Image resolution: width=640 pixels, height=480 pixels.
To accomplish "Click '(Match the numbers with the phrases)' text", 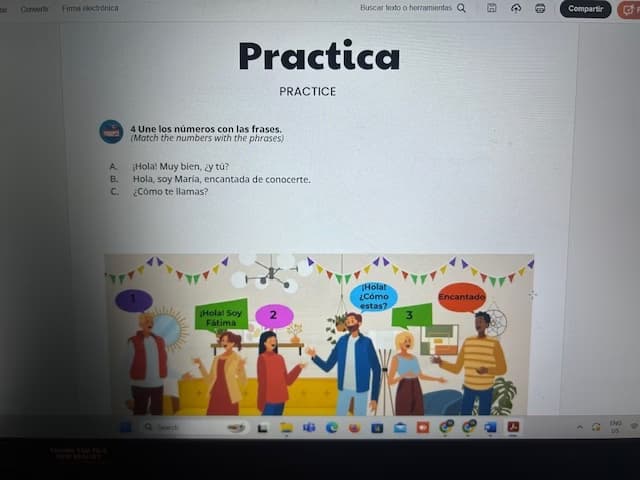I will (207, 138).
